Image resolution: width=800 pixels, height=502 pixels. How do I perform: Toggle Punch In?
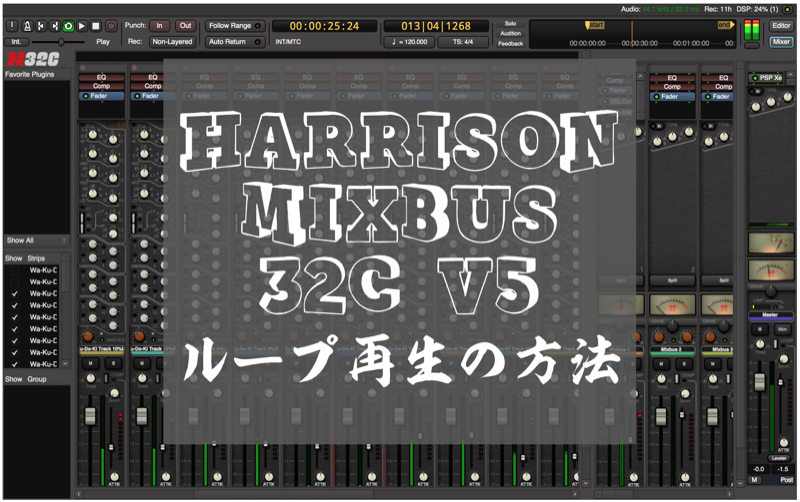pos(160,26)
